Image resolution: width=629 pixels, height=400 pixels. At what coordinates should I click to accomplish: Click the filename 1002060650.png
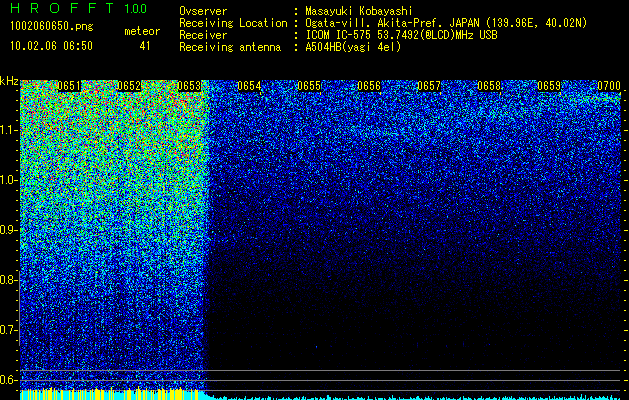(x=52, y=26)
